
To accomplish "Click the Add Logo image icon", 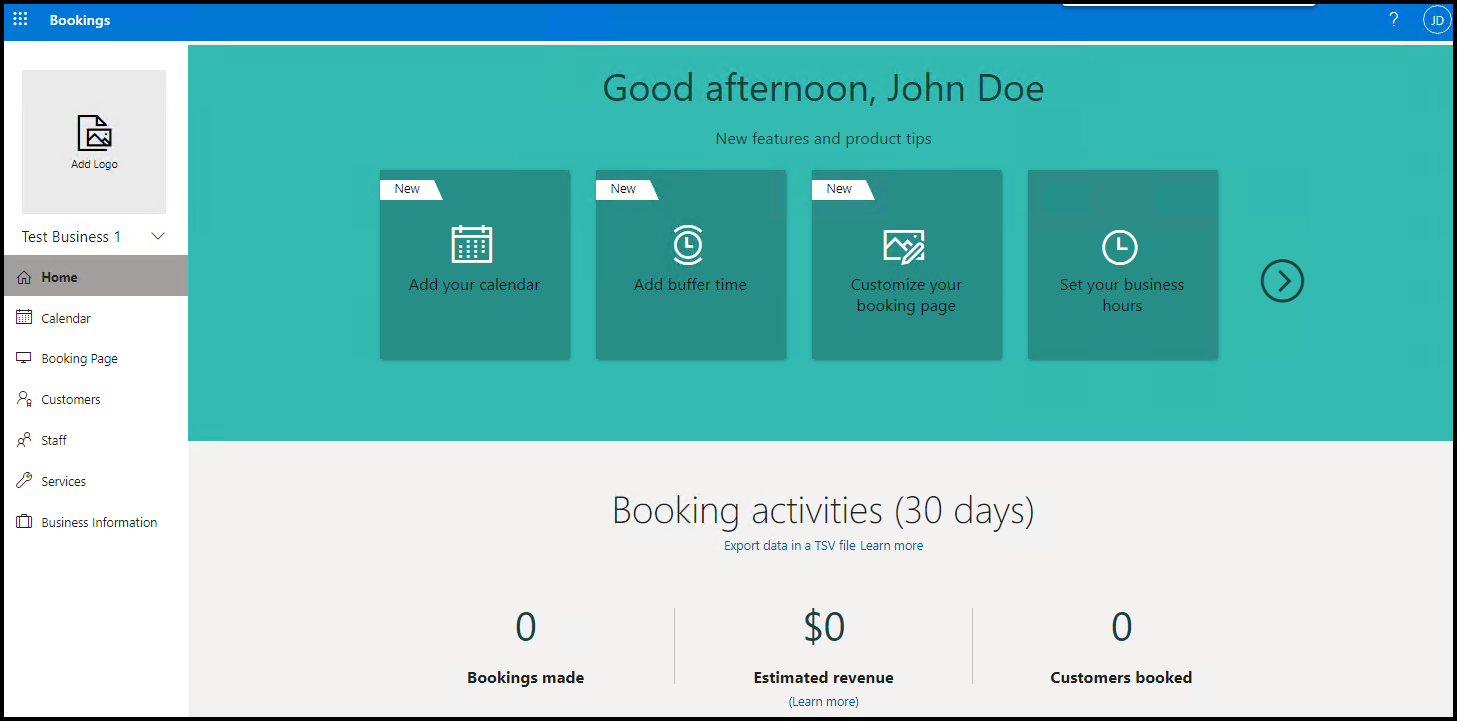I will point(94,132).
